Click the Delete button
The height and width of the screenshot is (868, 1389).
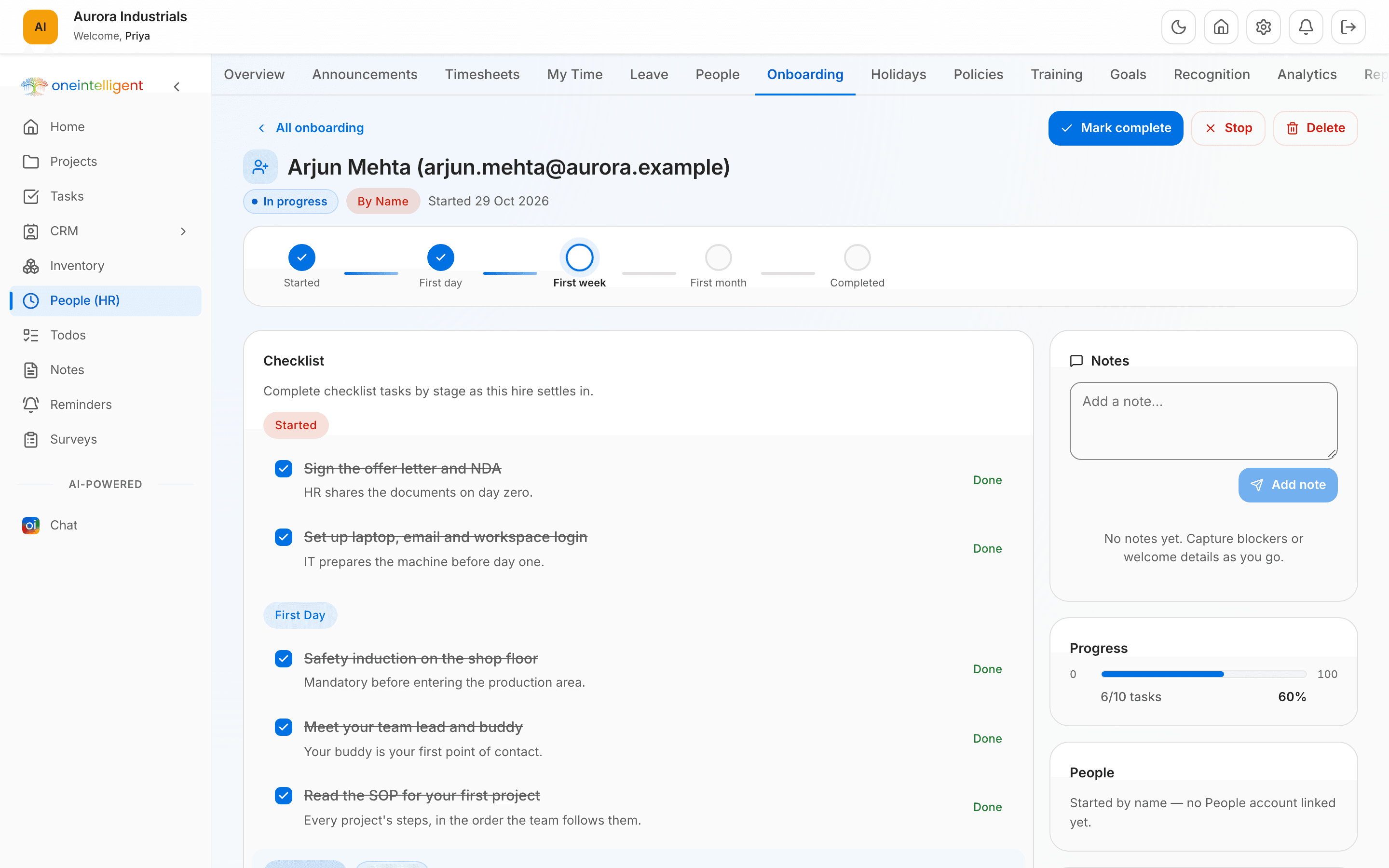pos(1316,128)
